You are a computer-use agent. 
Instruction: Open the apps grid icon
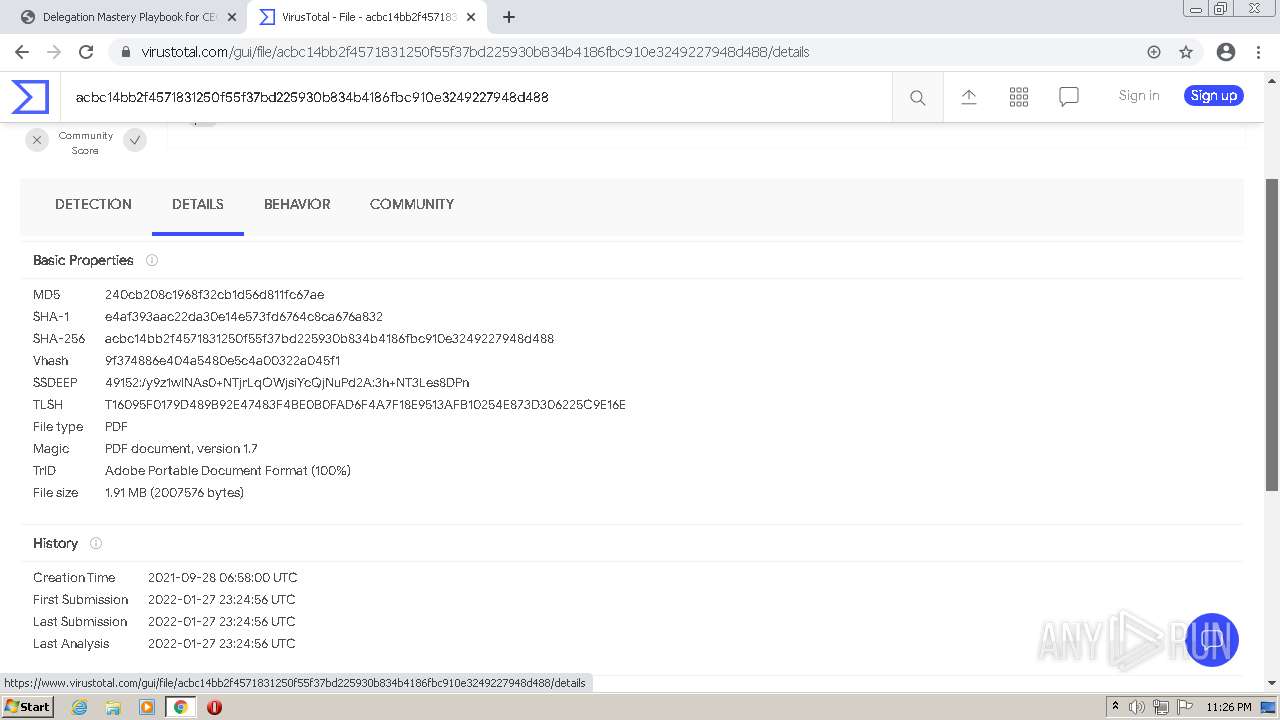point(1018,97)
